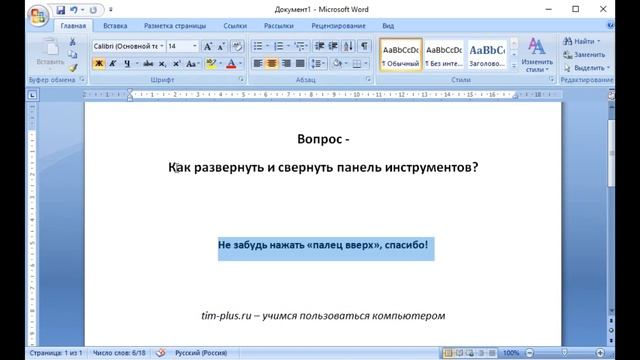Viewport: 640px width, 360px height.
Task: Open the Изменить стили menu
Action: pos(537,55)
